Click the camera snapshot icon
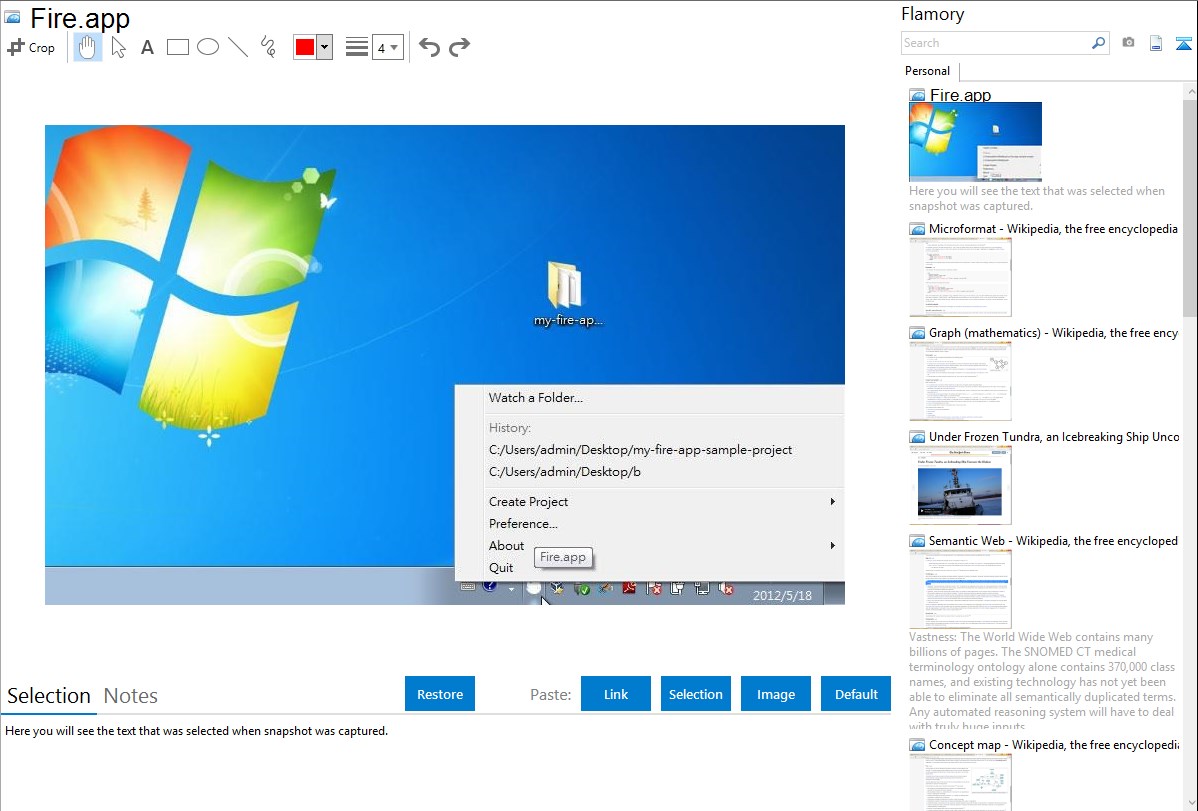The height and width of the screenshot is (811, 1198). pyautogui.click(x=1128, y=43)
